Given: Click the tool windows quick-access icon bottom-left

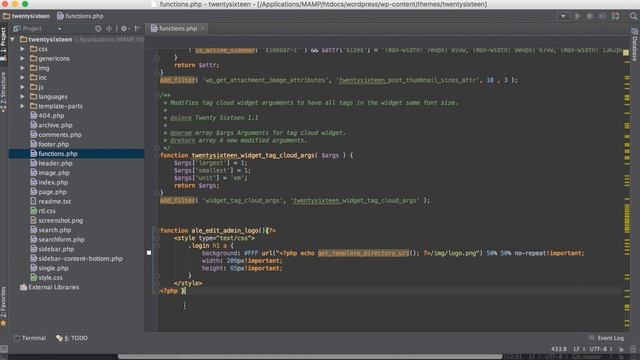Looking at the screenshot, I should pos(4,349).
